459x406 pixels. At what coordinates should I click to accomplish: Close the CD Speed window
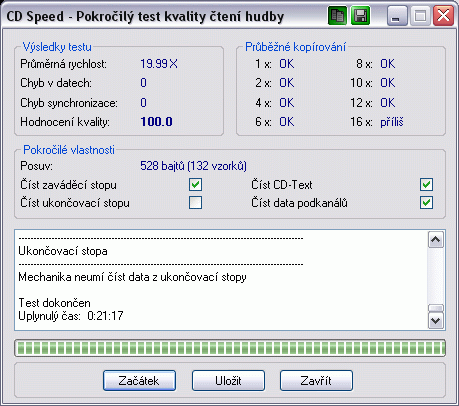point(443,16)
